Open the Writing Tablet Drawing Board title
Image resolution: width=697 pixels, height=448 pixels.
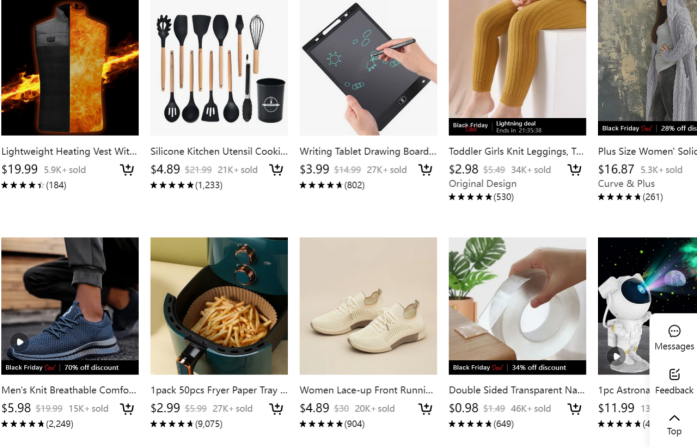point(368,152)
